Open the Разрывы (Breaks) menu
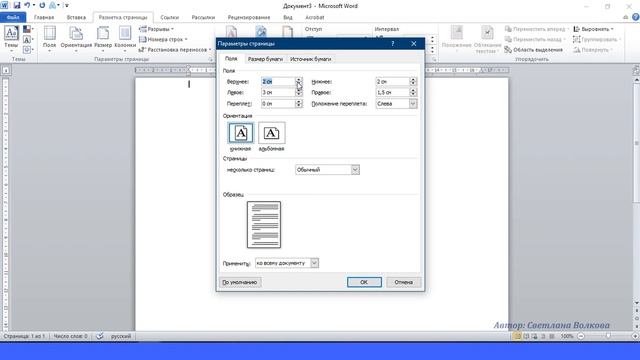 coord(156,29)
